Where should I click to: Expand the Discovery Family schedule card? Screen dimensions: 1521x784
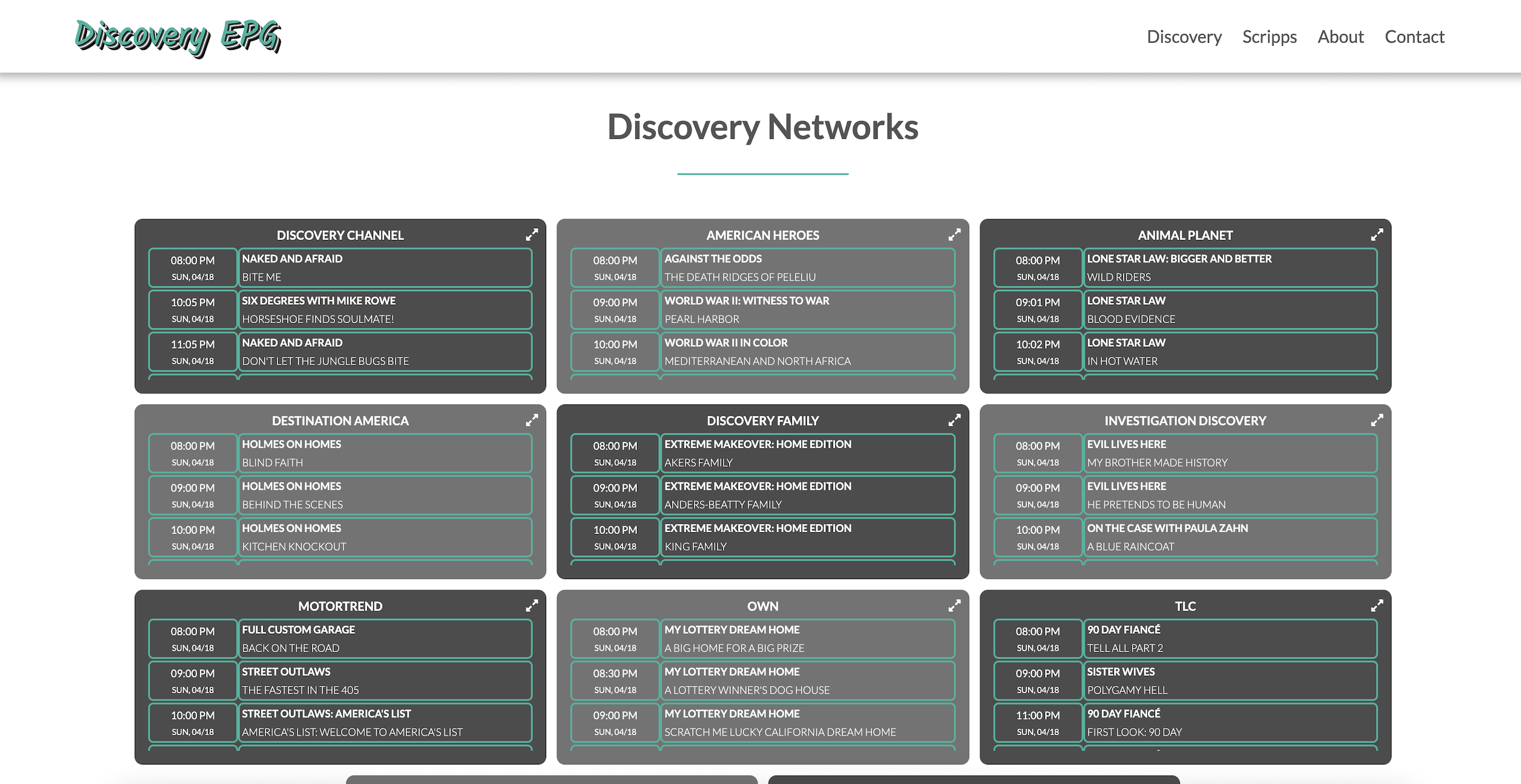point(954,420)
